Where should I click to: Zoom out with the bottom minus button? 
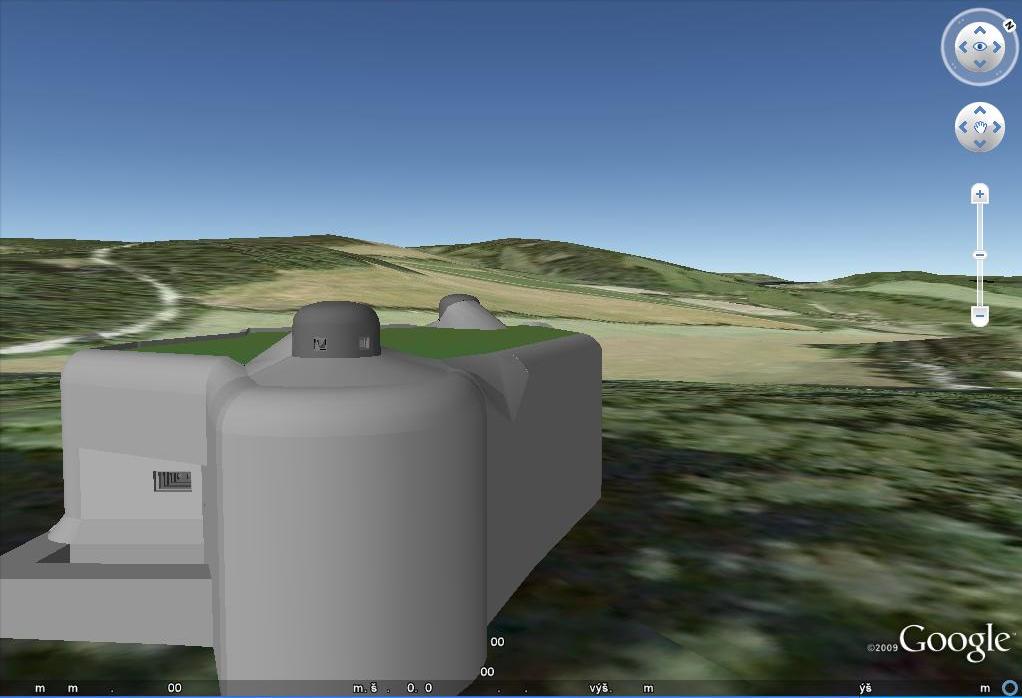980,316
